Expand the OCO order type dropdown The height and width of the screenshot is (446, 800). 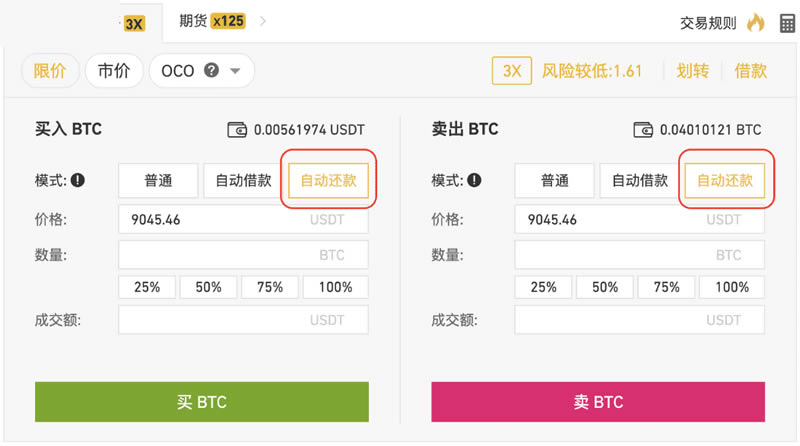[x=236, y=71]
